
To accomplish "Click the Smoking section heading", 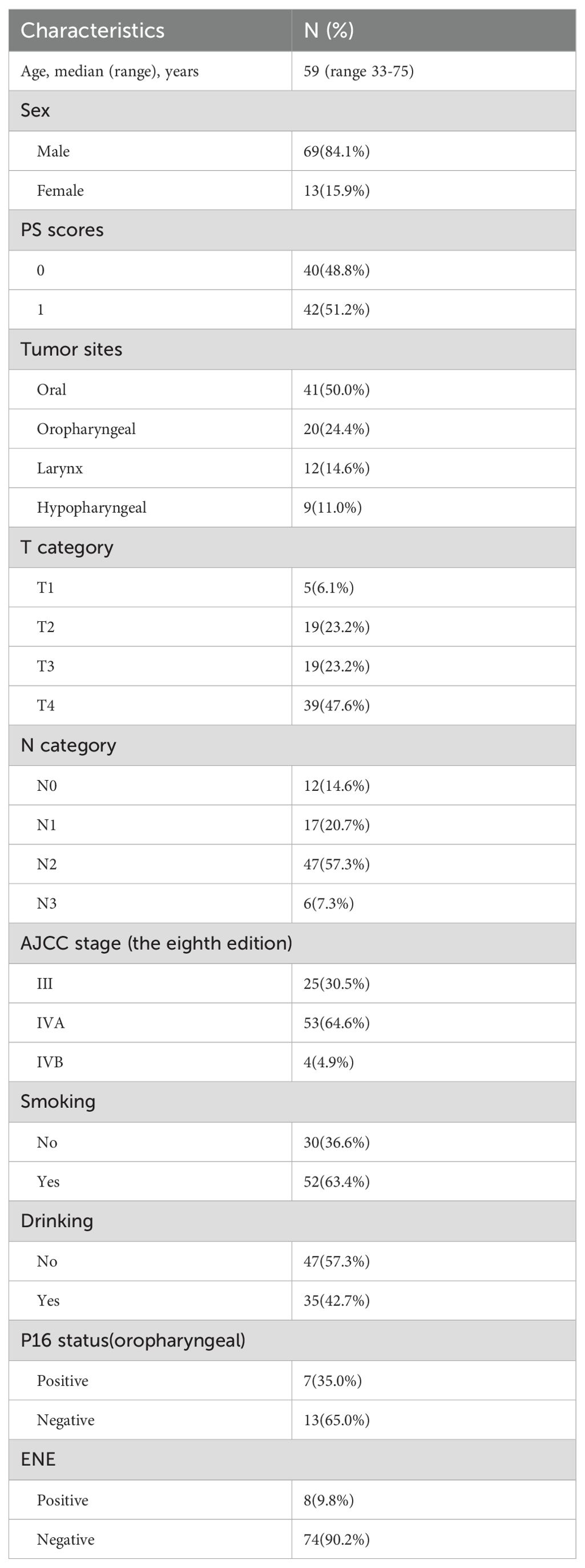I will click(x=58, y=1101).
